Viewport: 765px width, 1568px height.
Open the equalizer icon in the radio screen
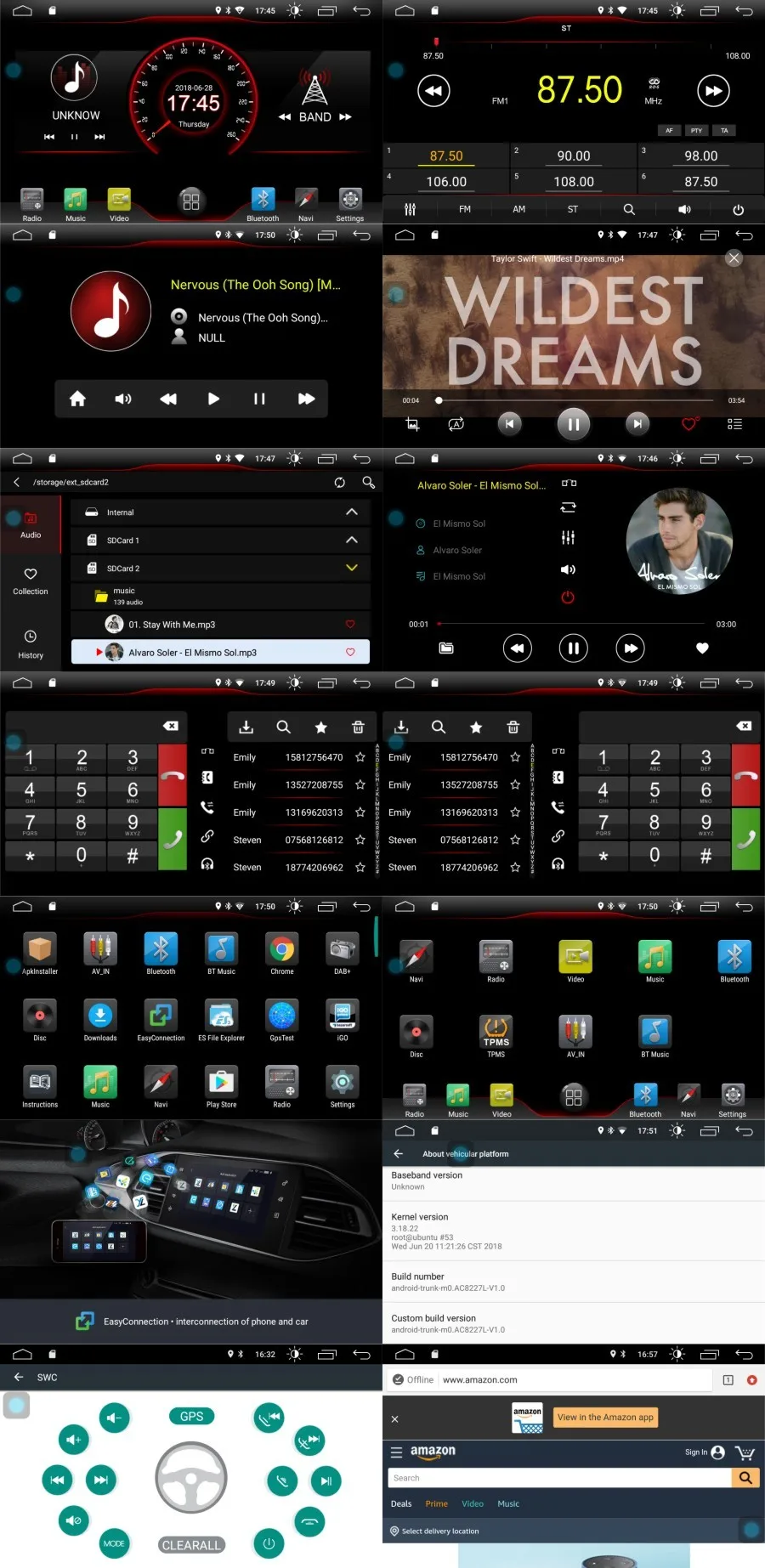click(410, 209)
